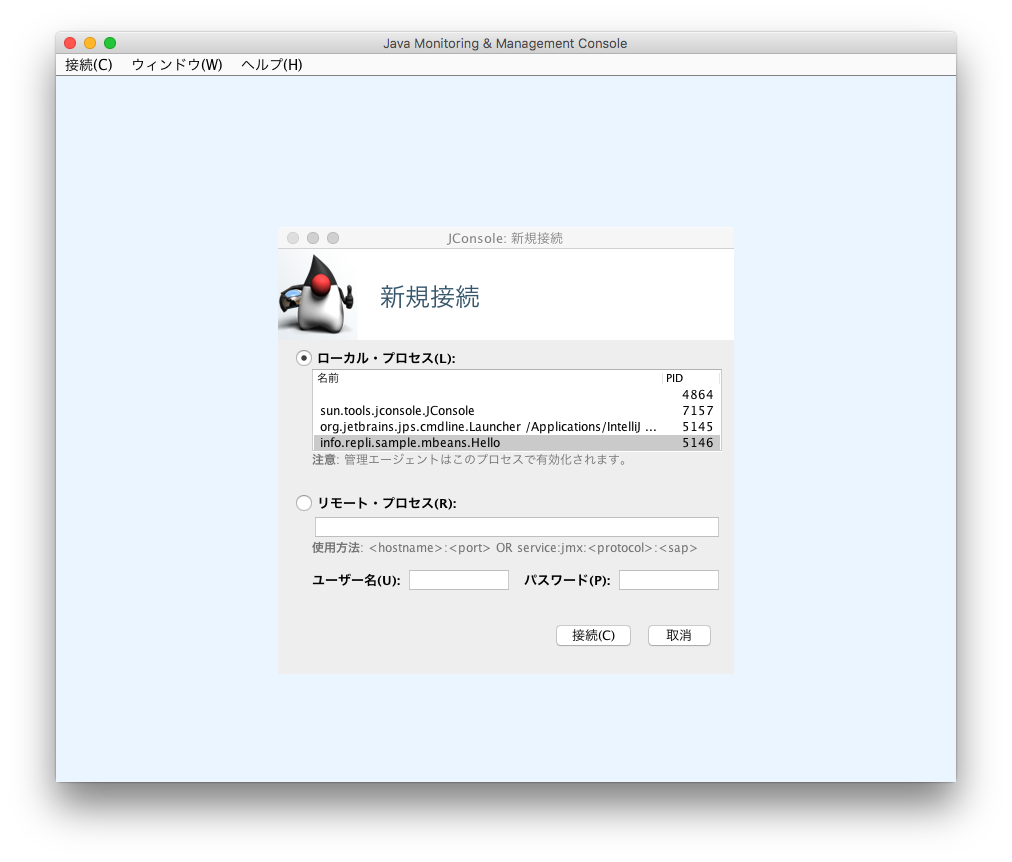Open the ヘルプ(H) menu
Screen dimensions: 1012x862
click(270, 64)
